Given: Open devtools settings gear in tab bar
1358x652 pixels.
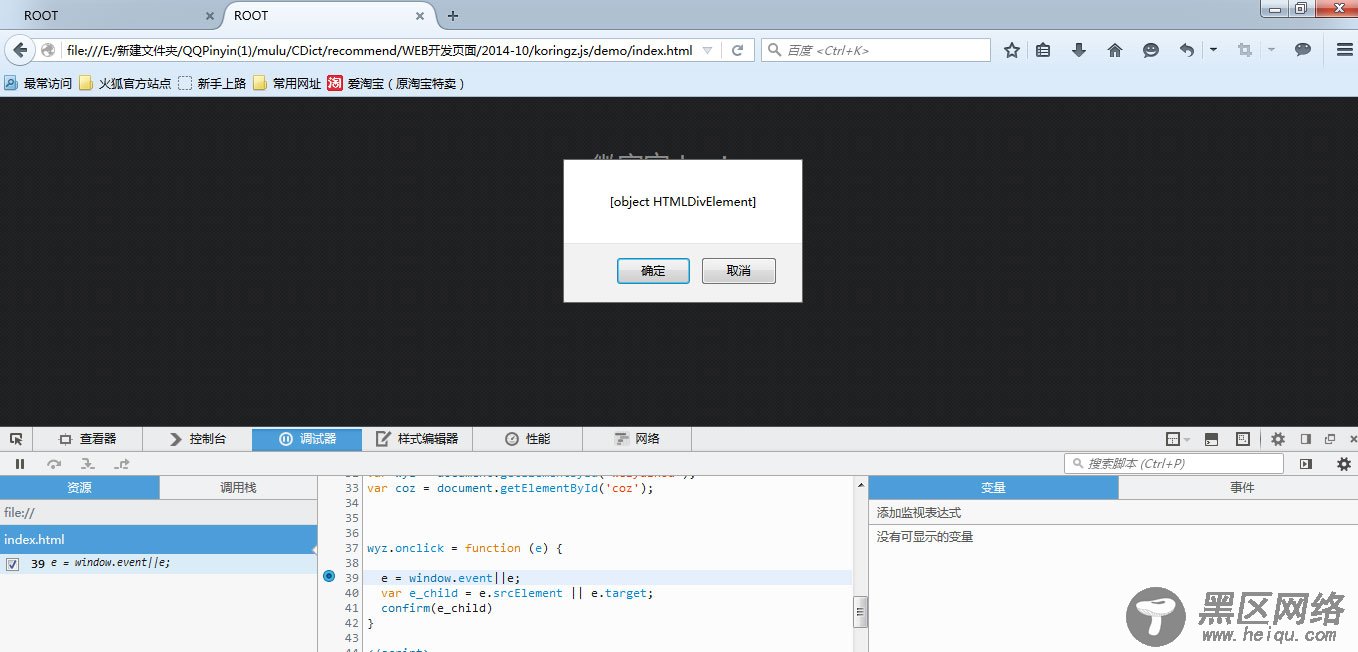Looking at the screenshot, I should [1278, 439].
